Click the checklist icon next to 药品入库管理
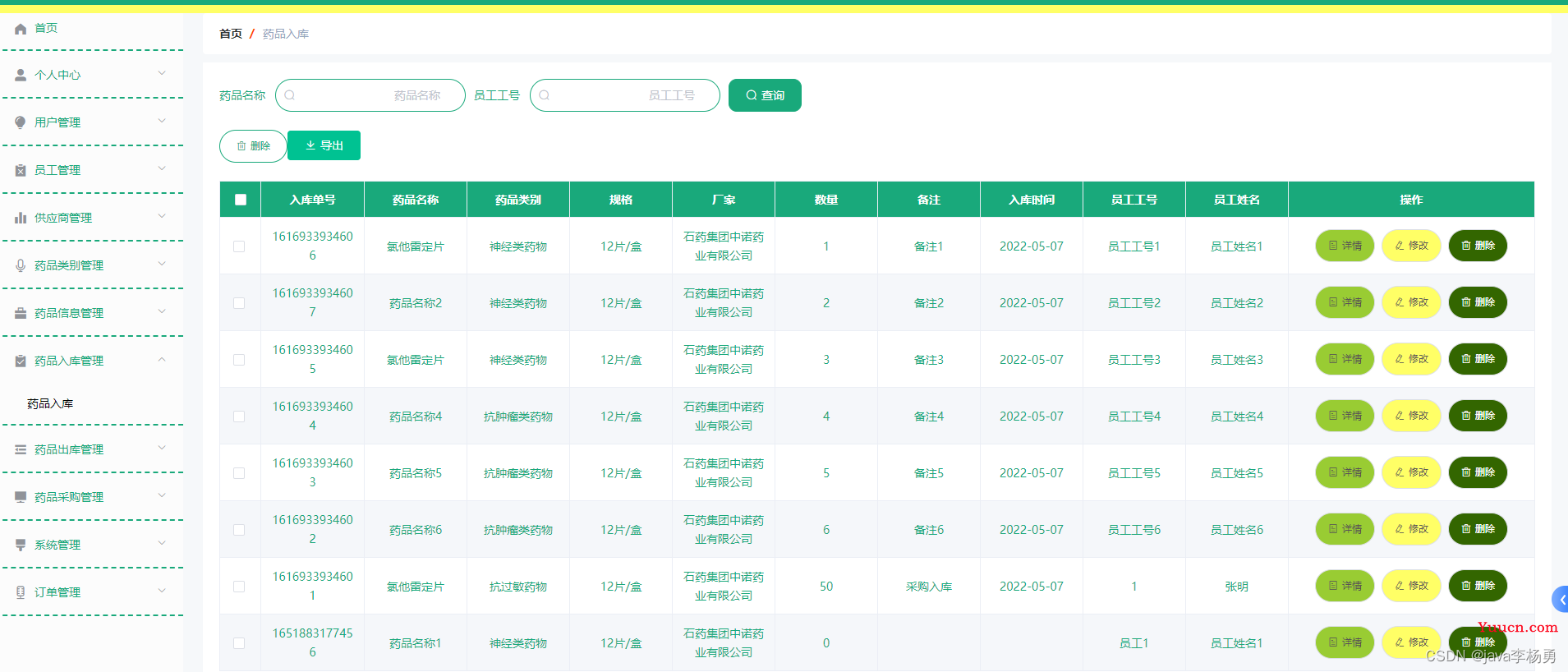 [21, 361]
